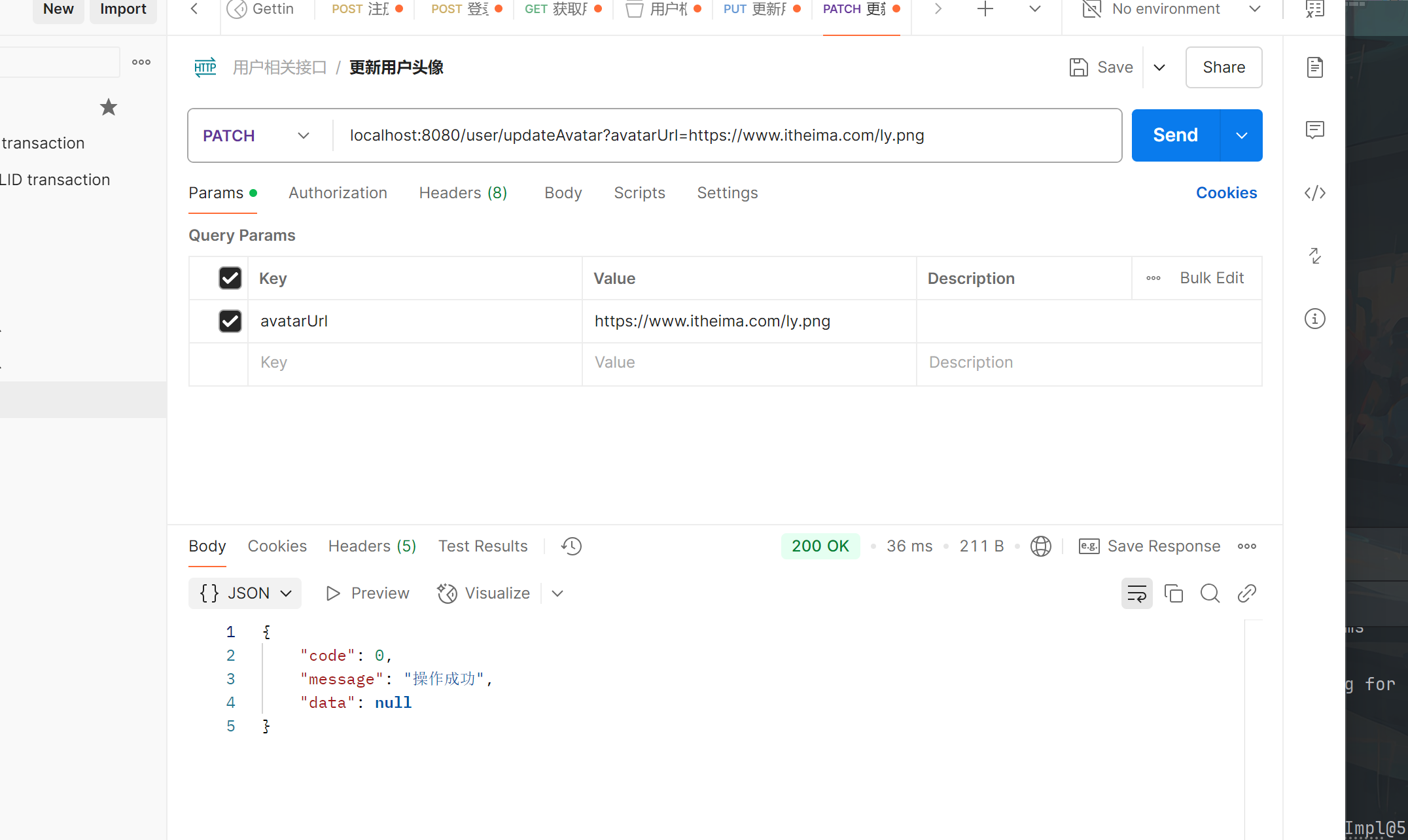Screen dimensions: 1408x840
Task: Open the Cookies link
Action: 1226,193
